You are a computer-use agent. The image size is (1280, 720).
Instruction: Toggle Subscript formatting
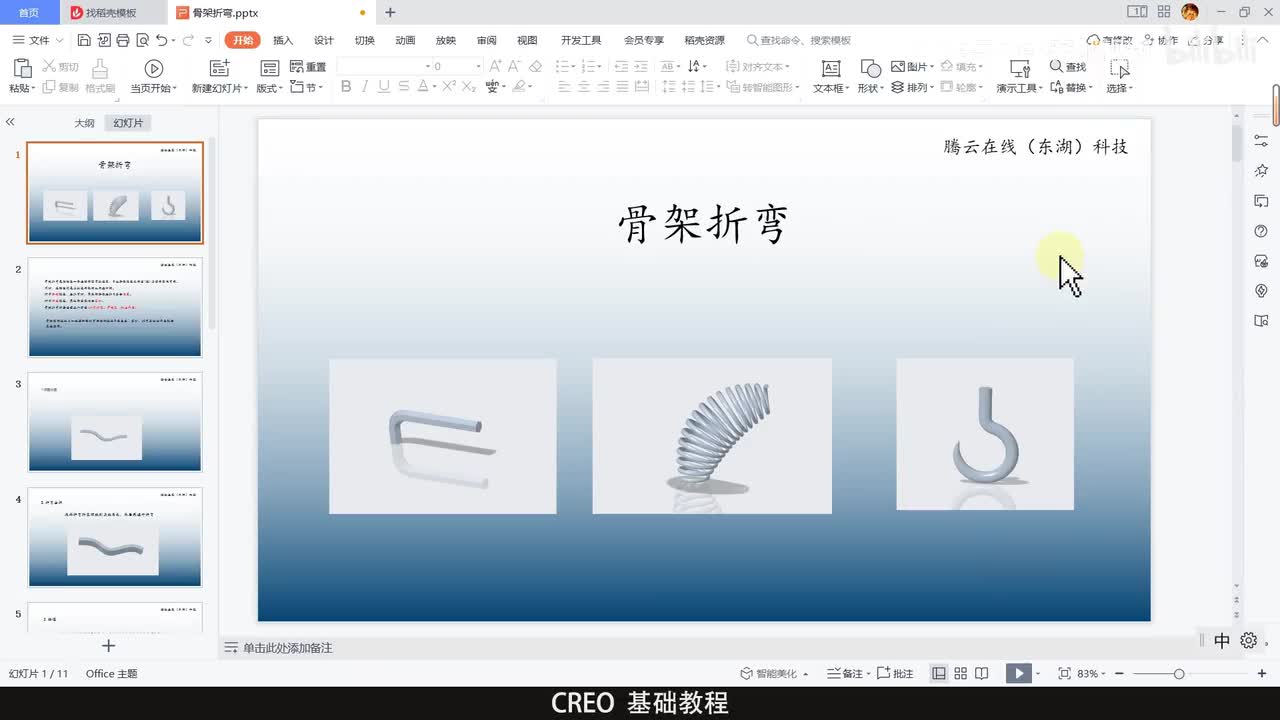(x=469, y=87)
